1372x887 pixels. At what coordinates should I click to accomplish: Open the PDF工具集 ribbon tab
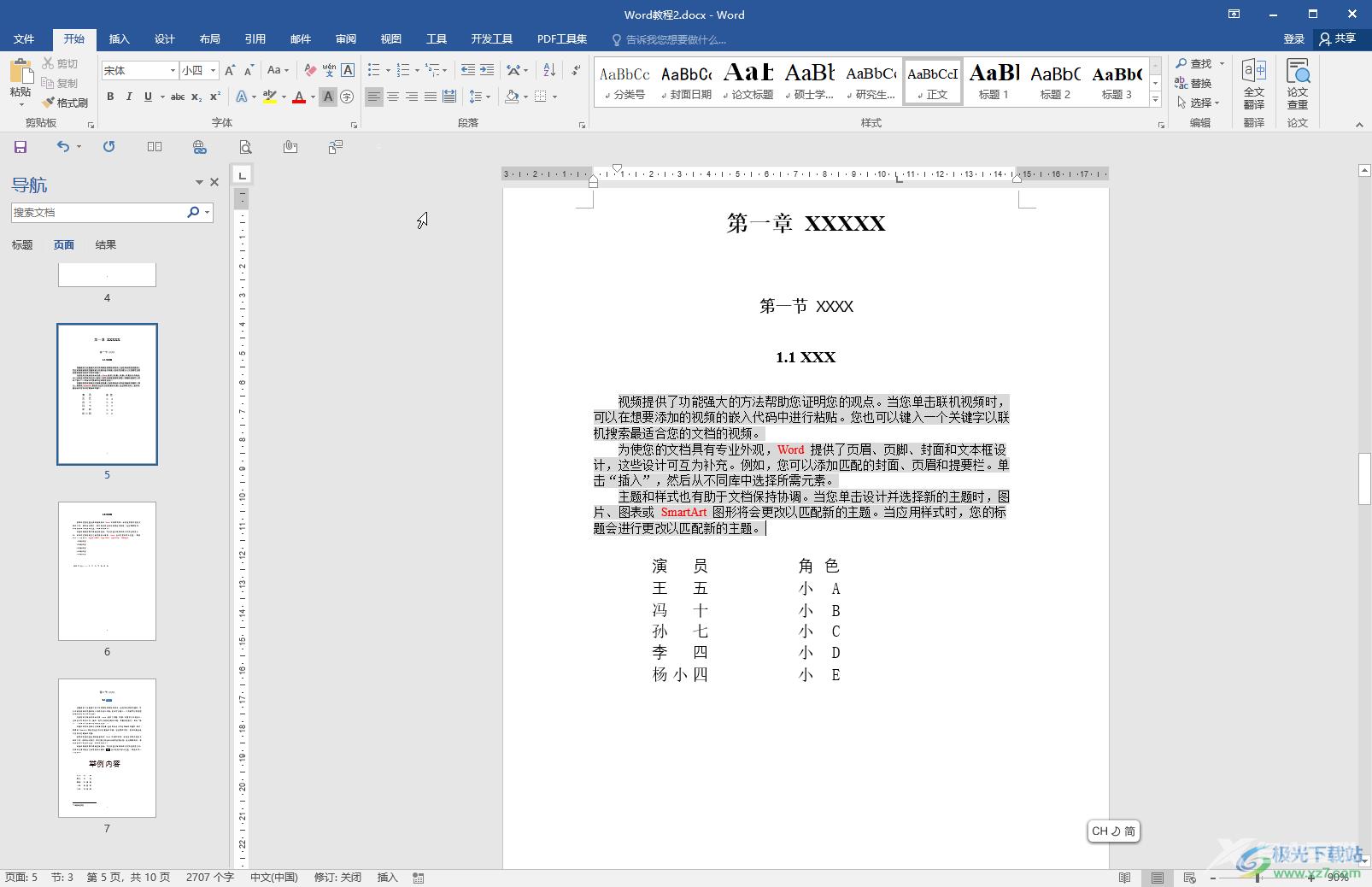[562, 39]
